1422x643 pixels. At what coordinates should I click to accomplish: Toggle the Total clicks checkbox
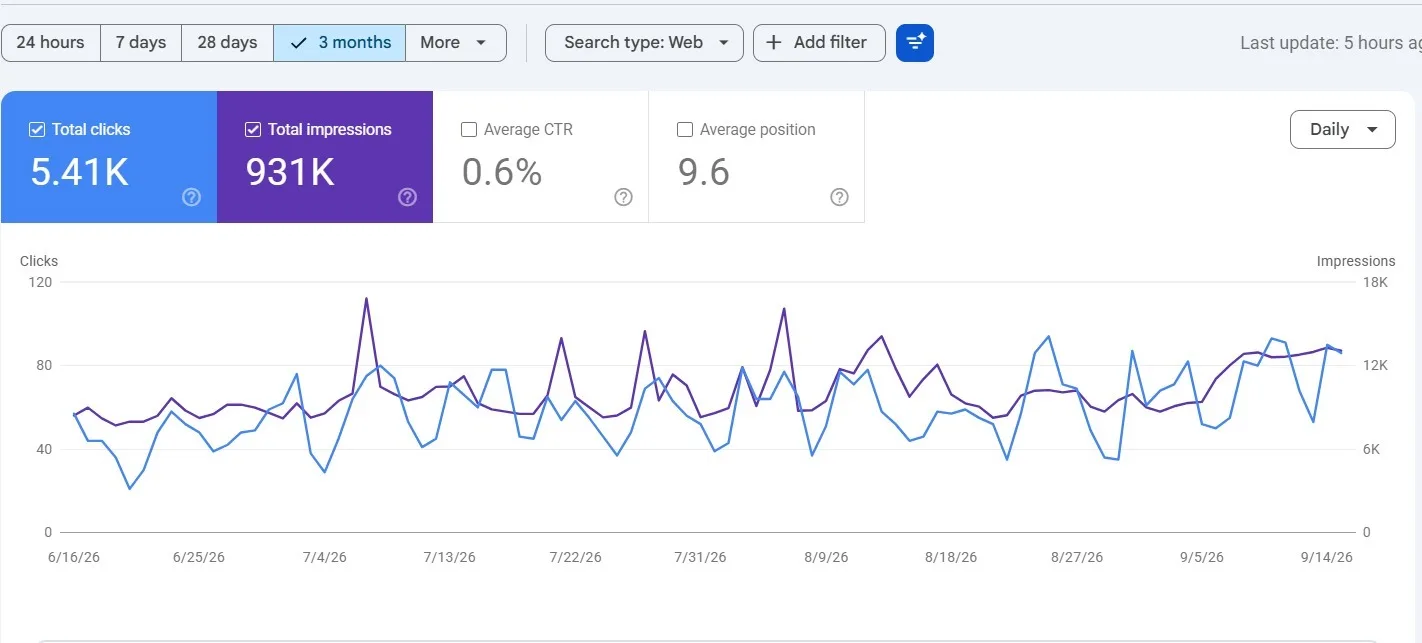click(37, 129)
